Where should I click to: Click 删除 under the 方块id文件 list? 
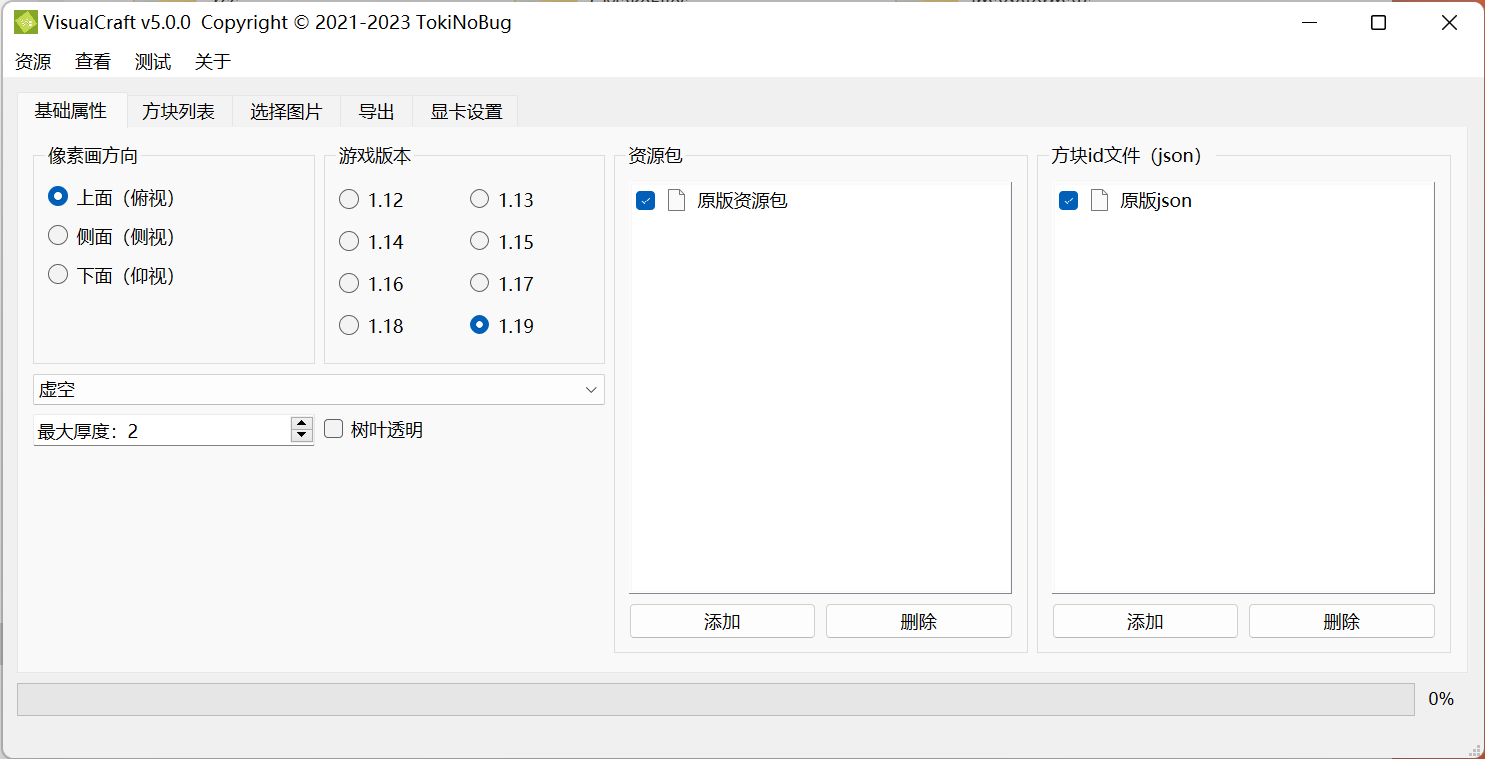pos(1341,621)
